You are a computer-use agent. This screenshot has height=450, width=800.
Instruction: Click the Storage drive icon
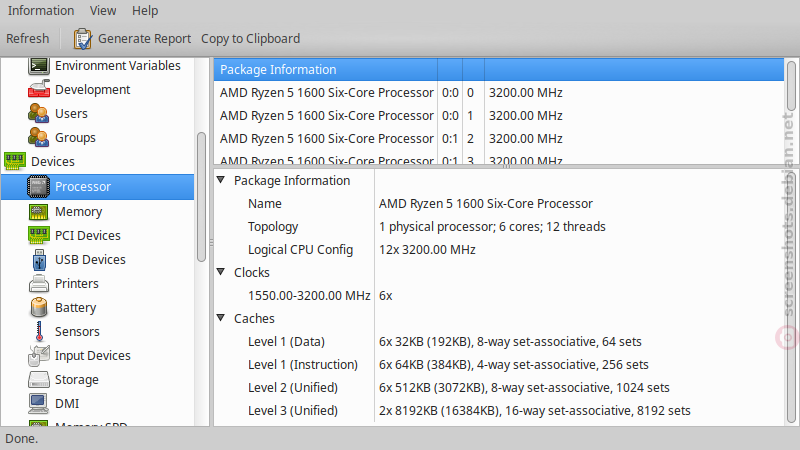tap(39, 379)
